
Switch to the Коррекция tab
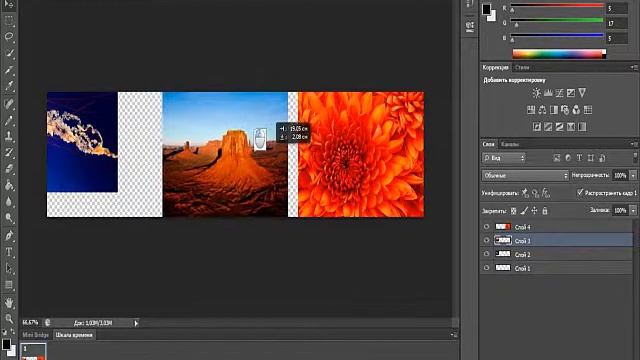point(496,67)
